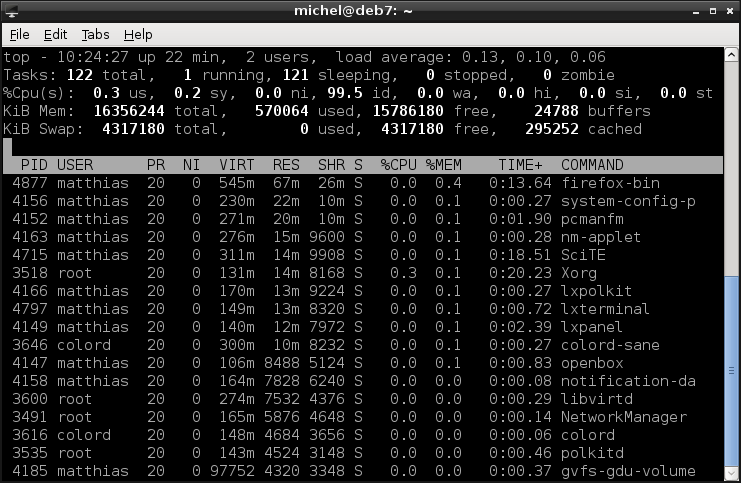The image size is (741, 483).
Task: Maximize the terminal window
Action: point(713,11)
